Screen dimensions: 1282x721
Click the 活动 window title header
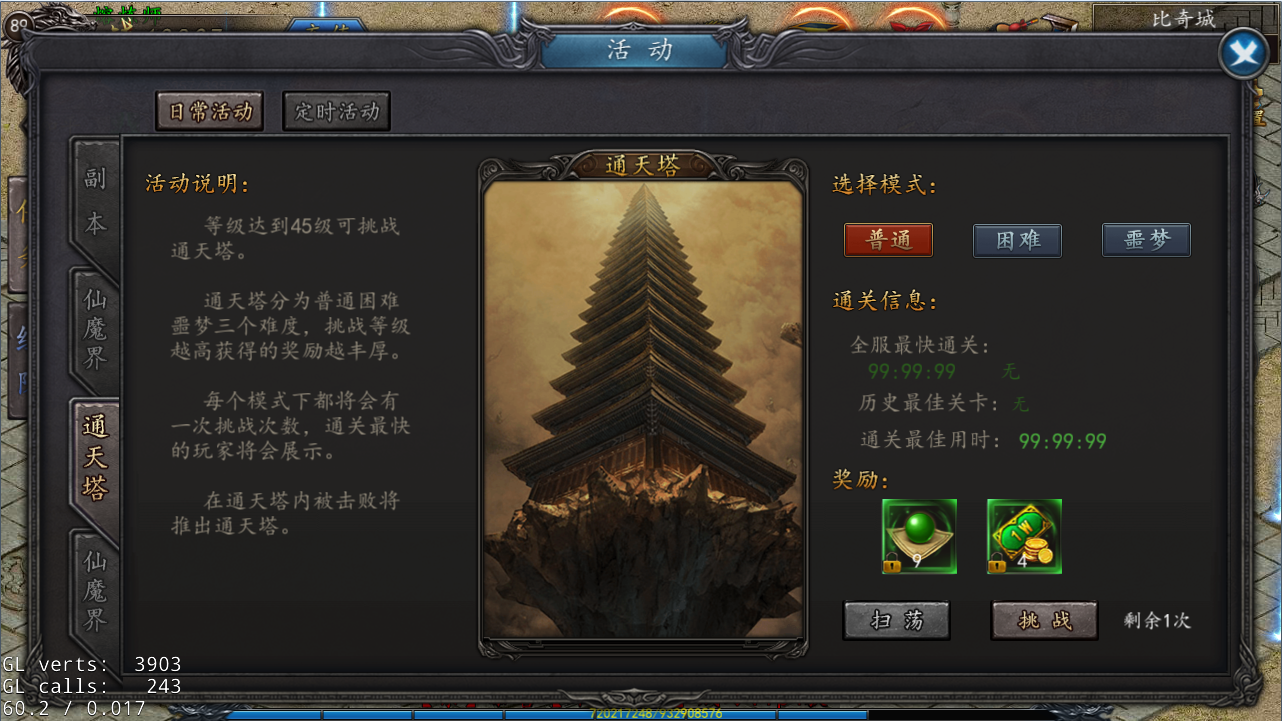(640, 50)
